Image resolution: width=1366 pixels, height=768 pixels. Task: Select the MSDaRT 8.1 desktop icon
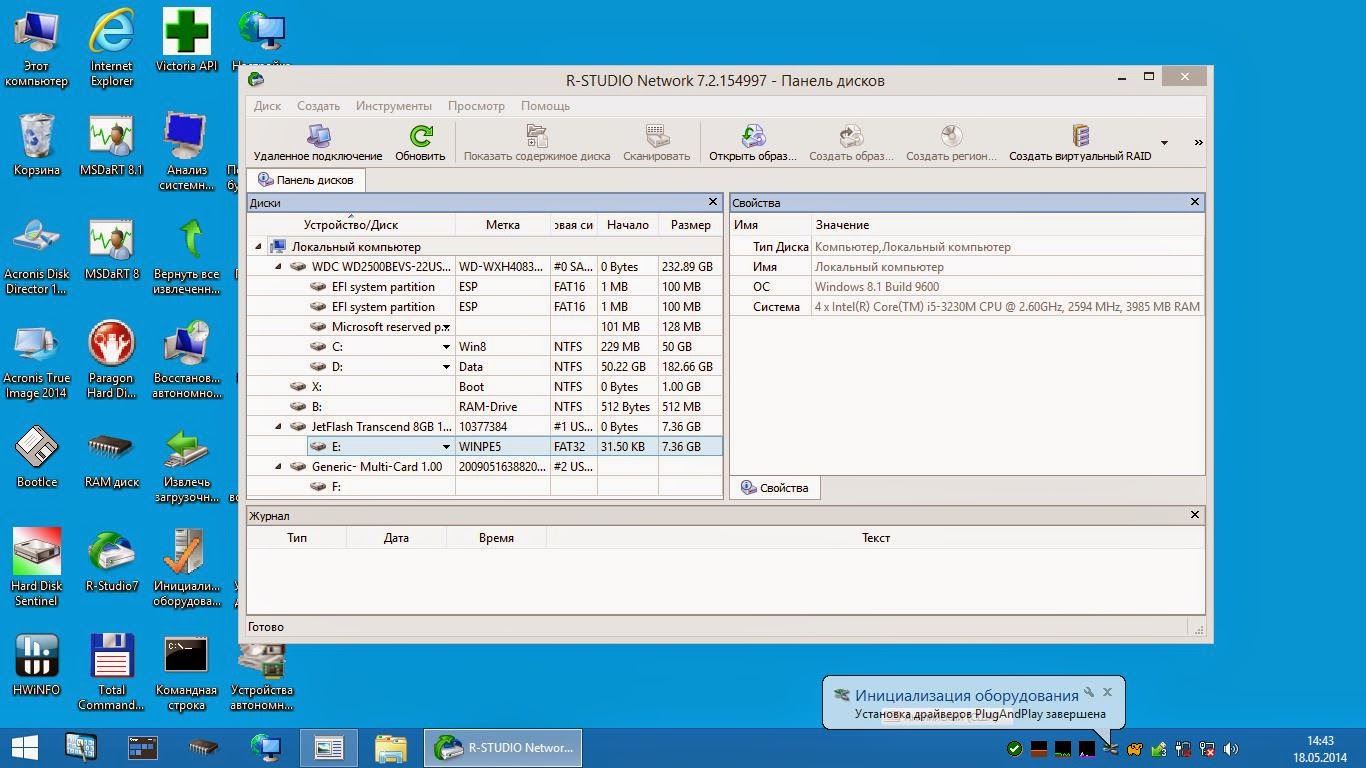(111, 145)
